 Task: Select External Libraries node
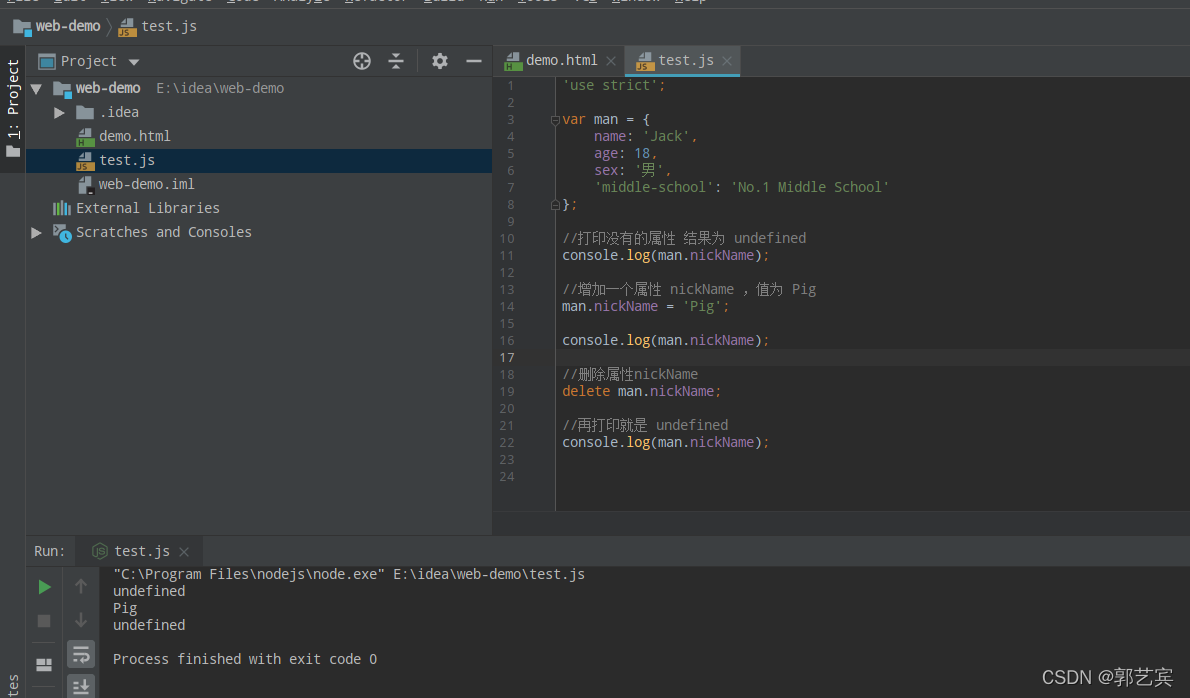click(x=147, y=209)
